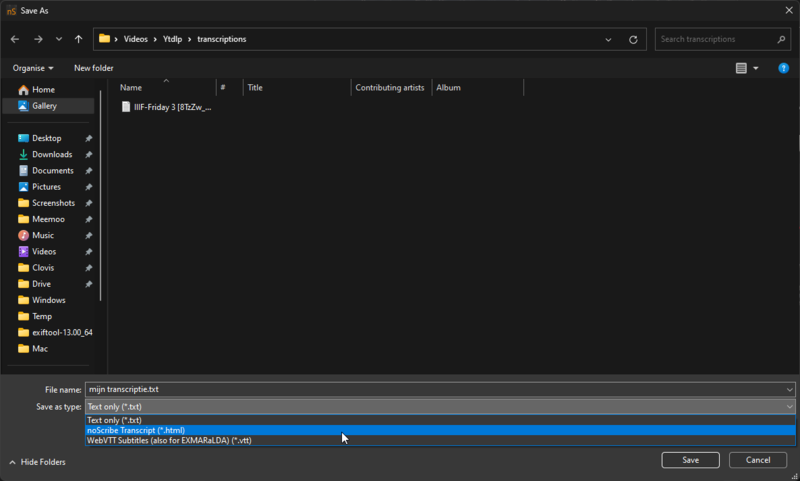
Task: Expand the recent locations dropdown
Action: [59, 39]
